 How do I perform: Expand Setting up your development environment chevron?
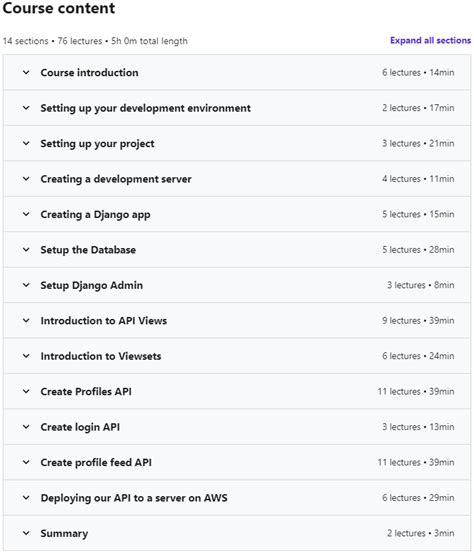[26, 108]
